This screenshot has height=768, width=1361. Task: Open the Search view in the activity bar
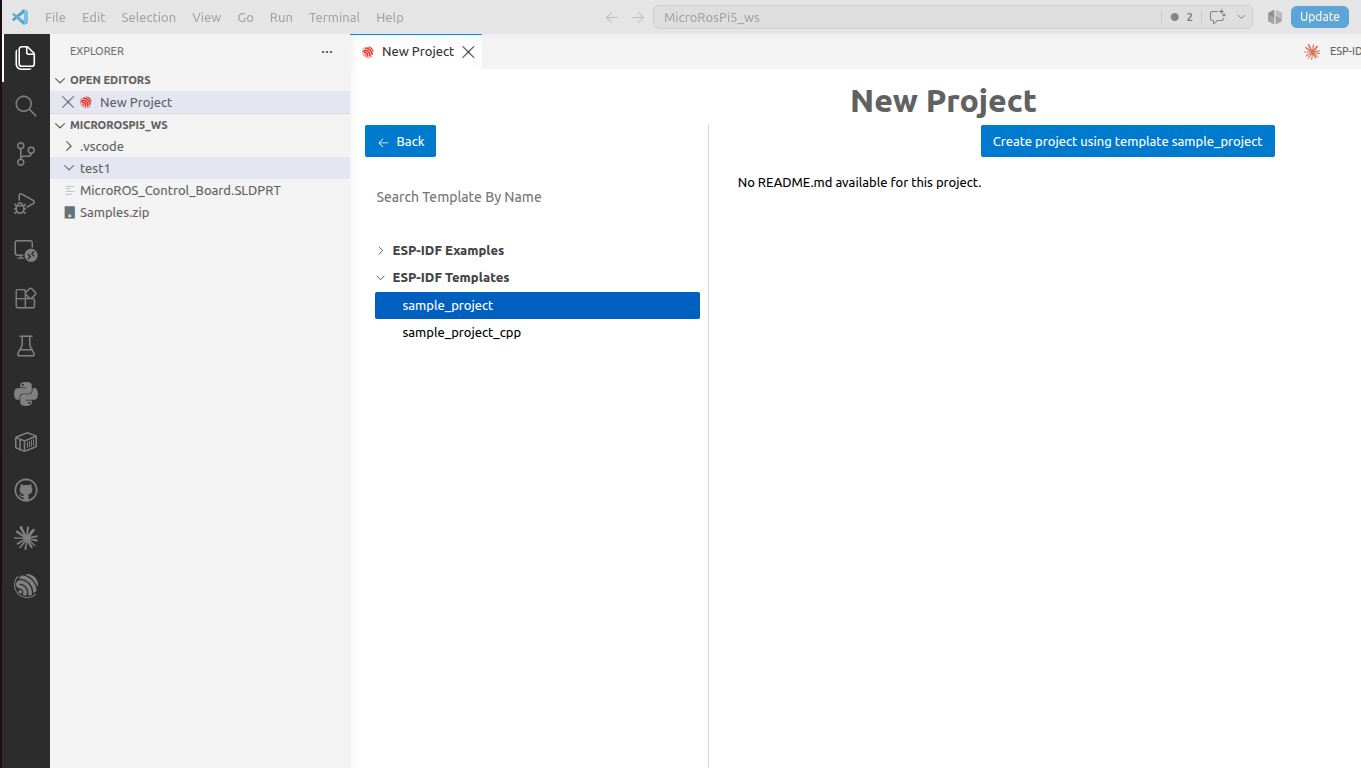(x=25, y=106)
